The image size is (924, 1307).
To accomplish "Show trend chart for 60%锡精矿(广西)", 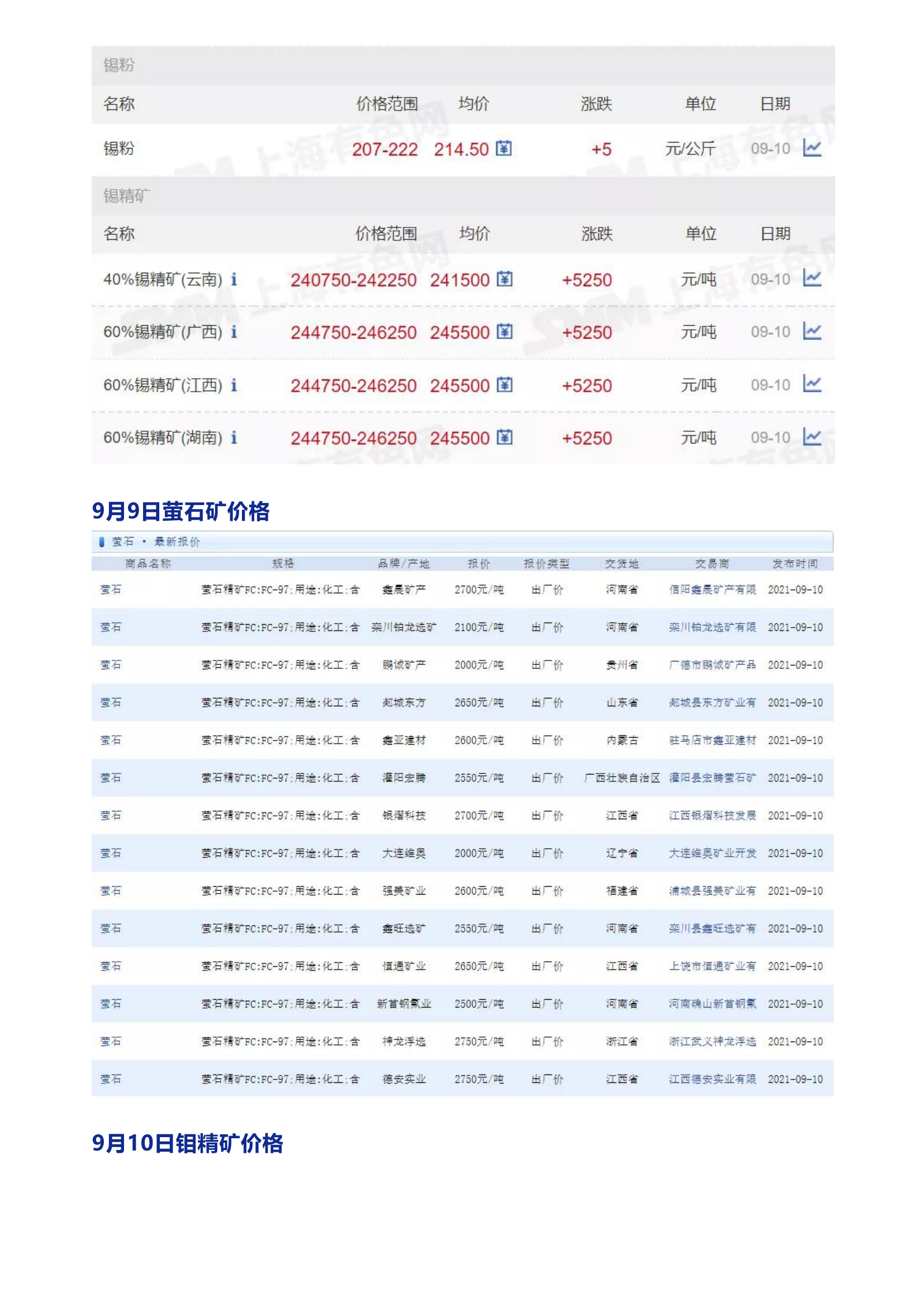I will coord(811,331).
